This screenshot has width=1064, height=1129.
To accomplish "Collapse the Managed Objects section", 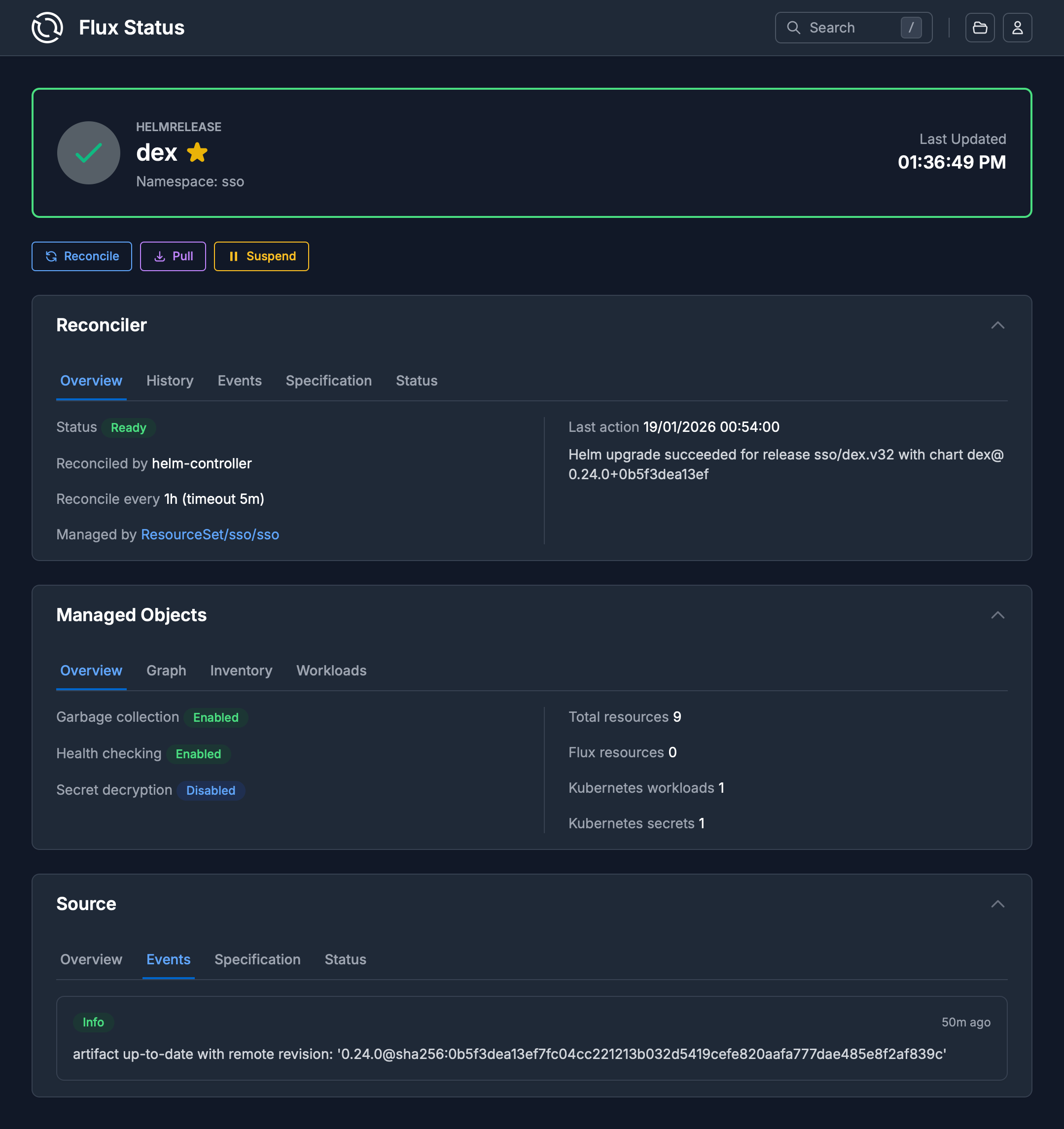I will 998,614.
